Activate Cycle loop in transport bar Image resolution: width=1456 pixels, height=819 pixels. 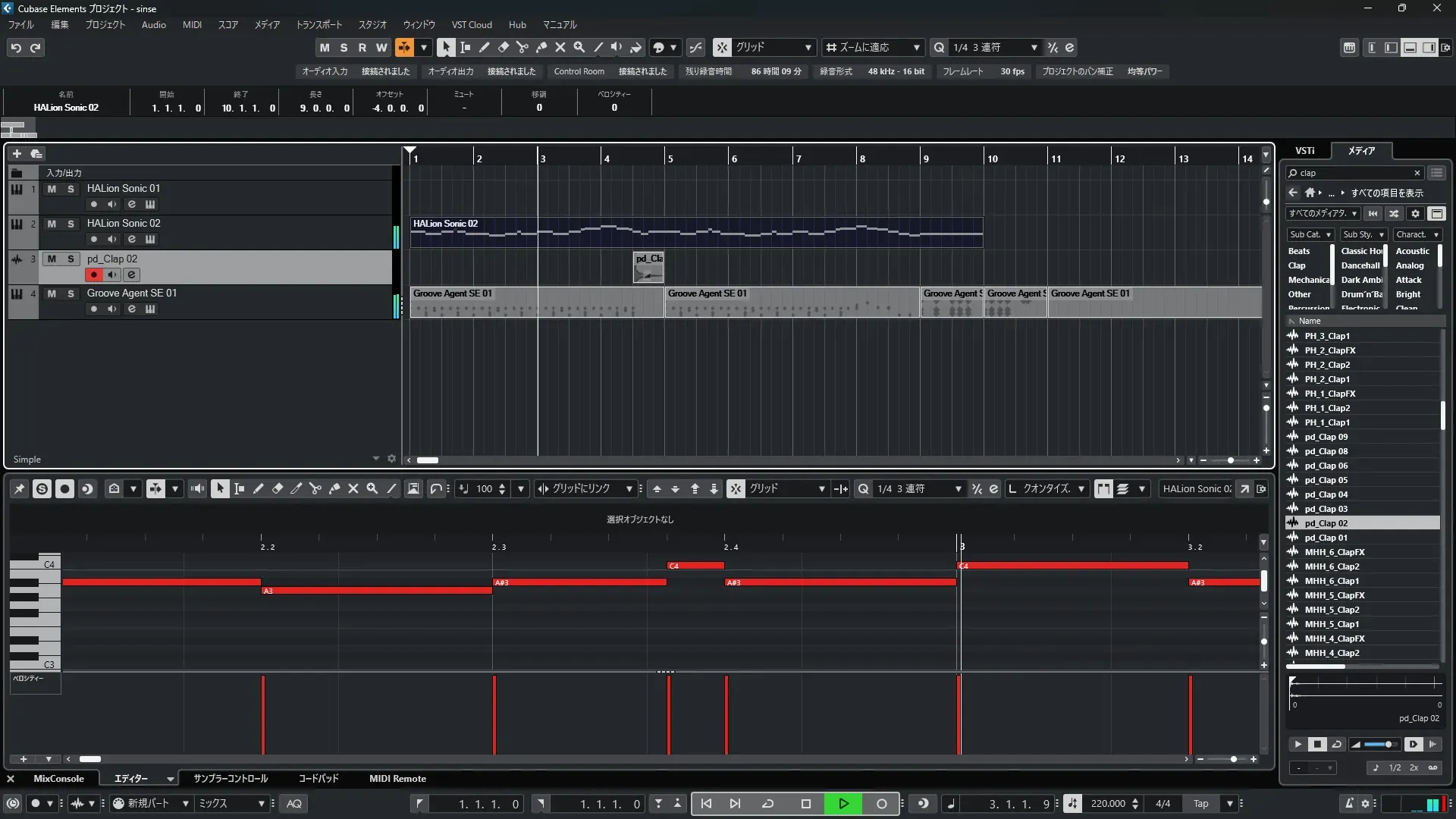click(767, 804)
